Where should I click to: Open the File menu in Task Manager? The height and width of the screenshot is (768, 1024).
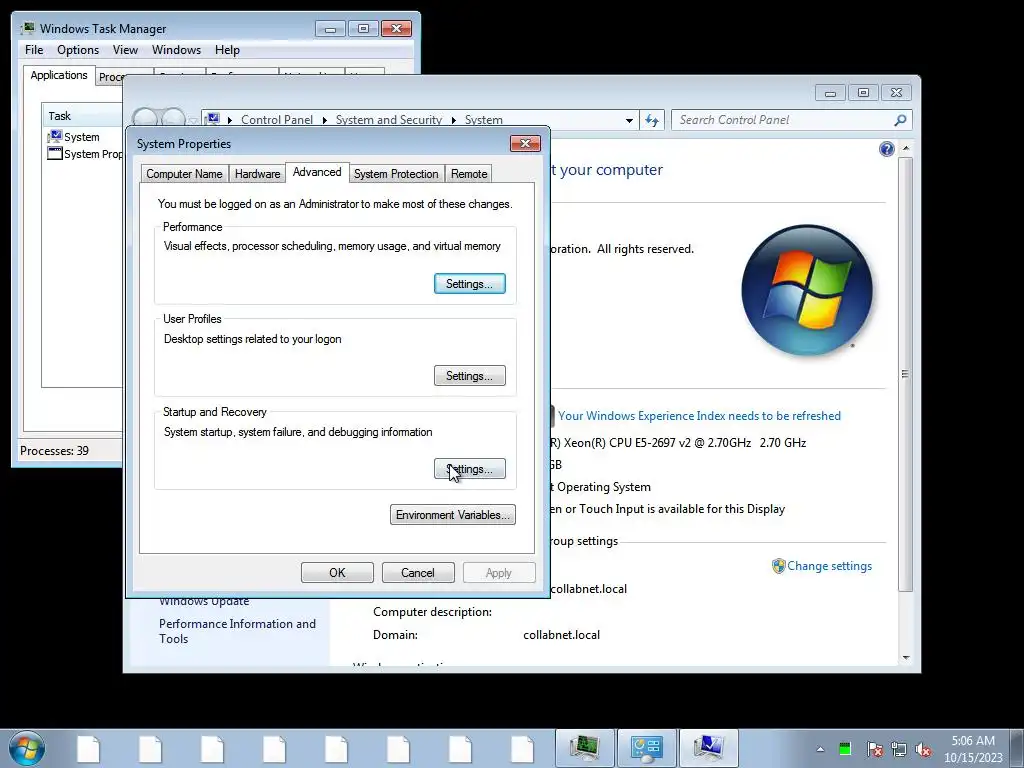pos(34,50)
